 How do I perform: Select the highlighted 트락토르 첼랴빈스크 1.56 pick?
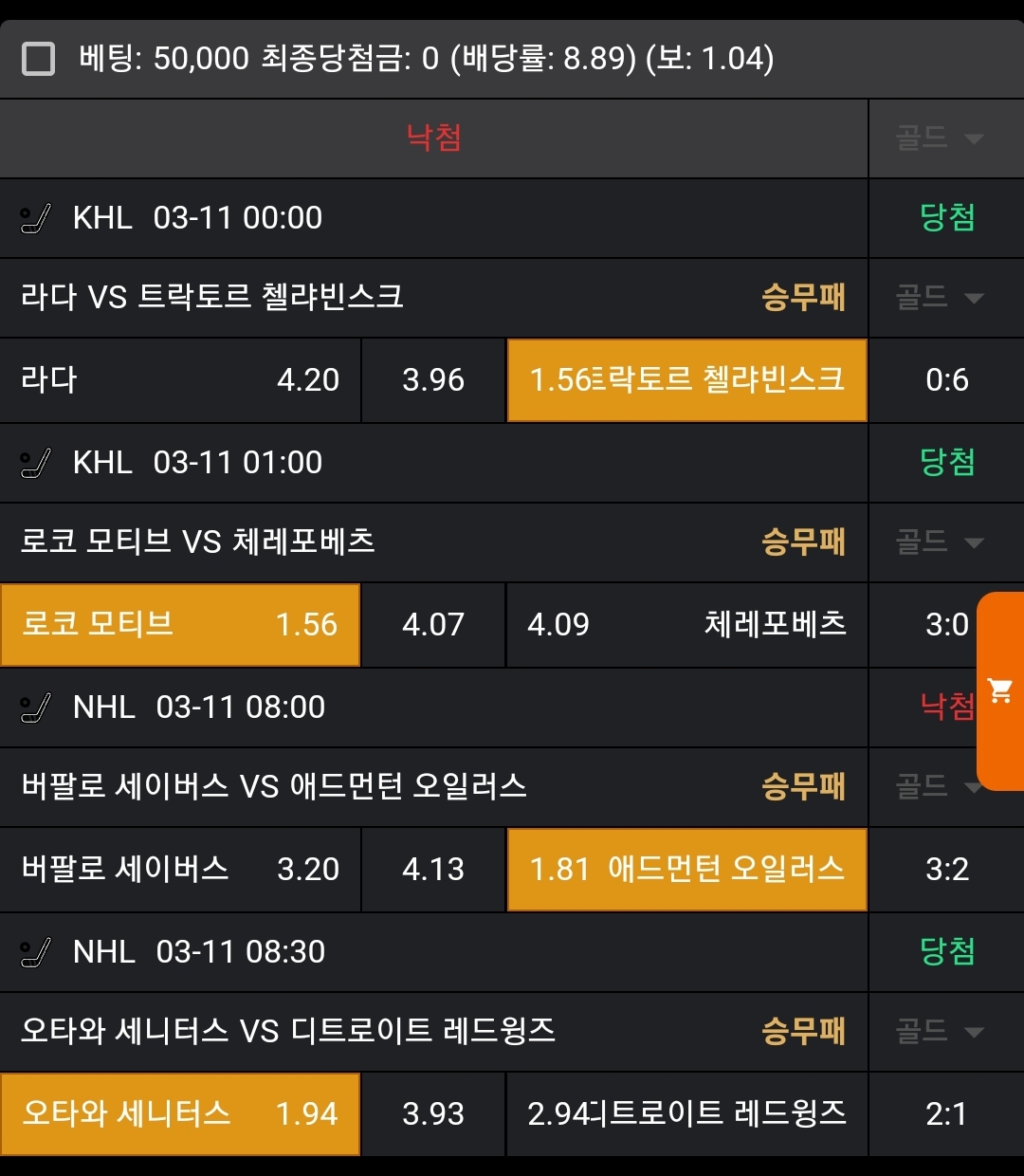686,380
